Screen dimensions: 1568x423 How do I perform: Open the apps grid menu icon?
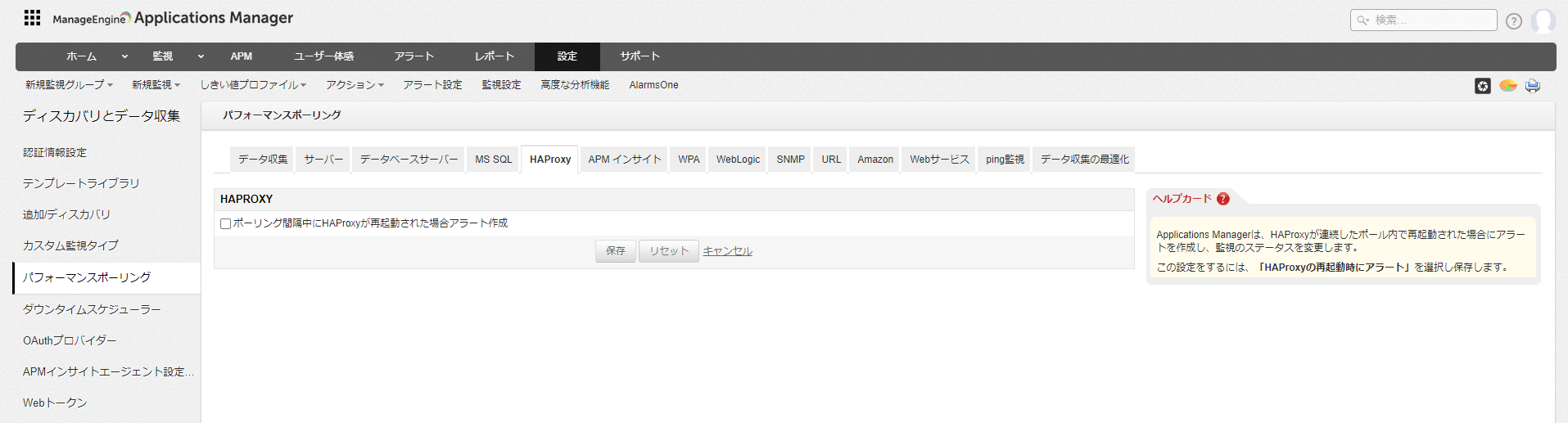[x=32, y=18]
